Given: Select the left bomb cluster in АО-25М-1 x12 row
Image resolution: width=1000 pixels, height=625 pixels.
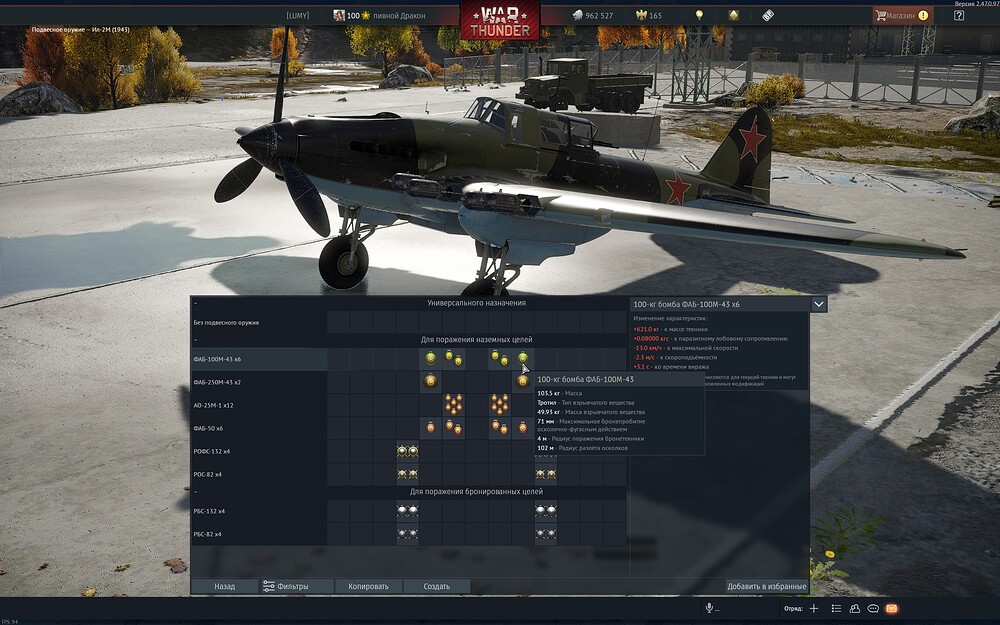Looking at the screenshot, I should pyautogui.click(x=453, y=404).
